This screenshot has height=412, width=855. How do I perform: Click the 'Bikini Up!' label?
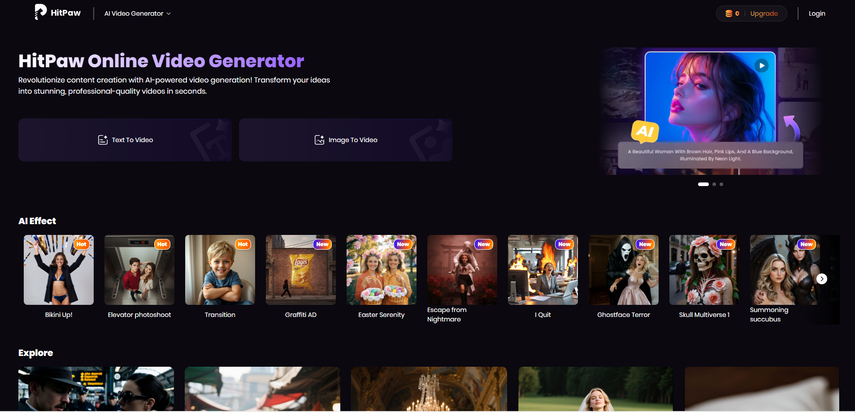59,314
